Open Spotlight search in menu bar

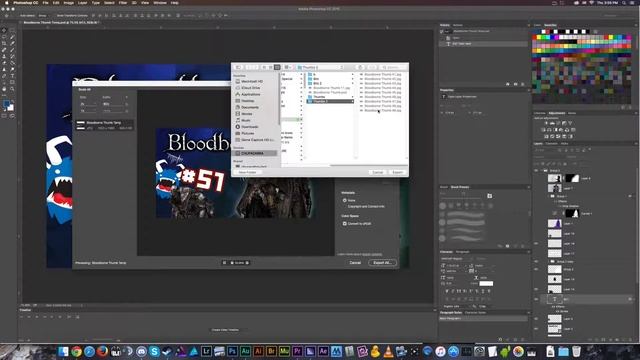(624, 3)
